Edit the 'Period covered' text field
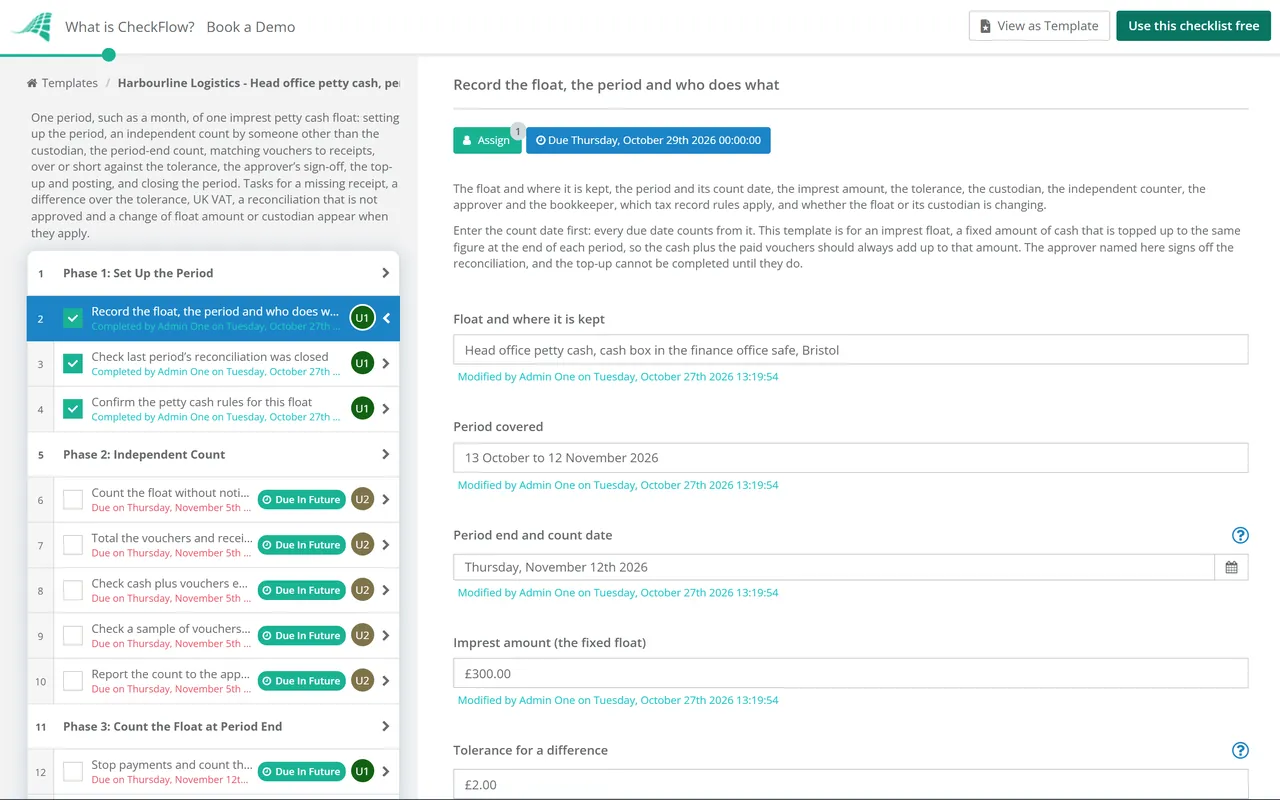Screen dimensions: 1280x800 point(851,458)
